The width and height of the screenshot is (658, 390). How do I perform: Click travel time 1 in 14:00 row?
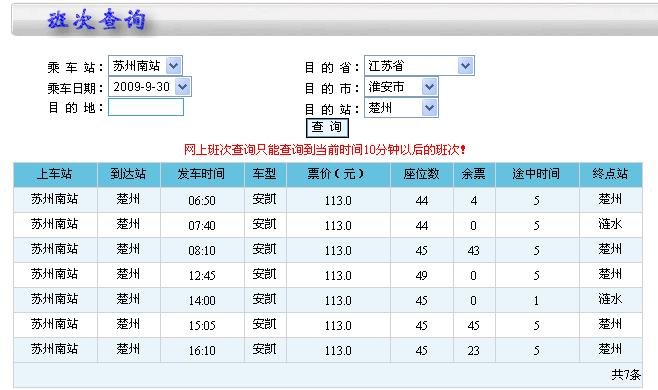(x=537, y=301)
